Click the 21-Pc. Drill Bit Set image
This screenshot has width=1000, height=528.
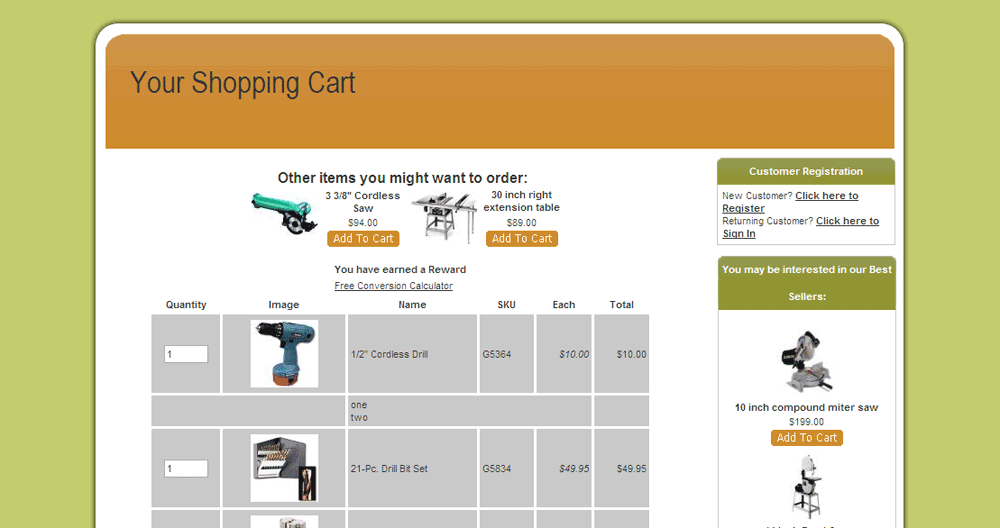tap(284, 468)
